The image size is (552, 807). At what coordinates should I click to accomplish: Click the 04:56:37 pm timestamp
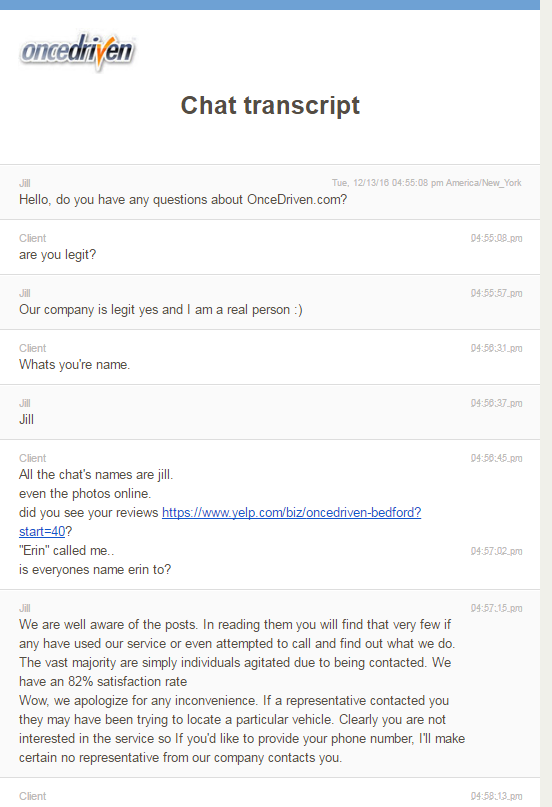[496, 404]
